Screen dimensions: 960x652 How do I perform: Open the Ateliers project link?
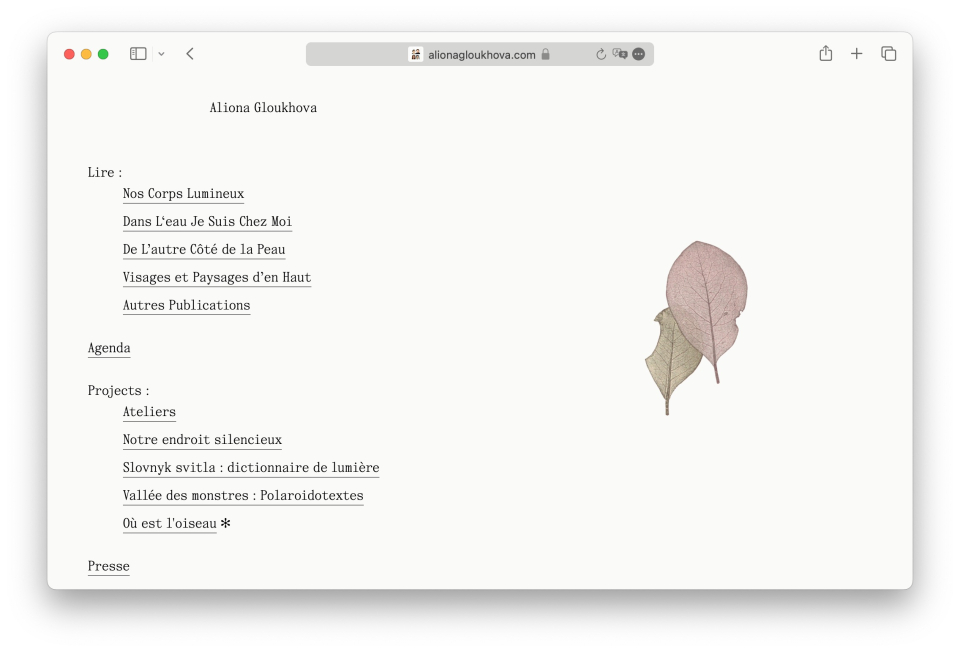coord(149,412)
